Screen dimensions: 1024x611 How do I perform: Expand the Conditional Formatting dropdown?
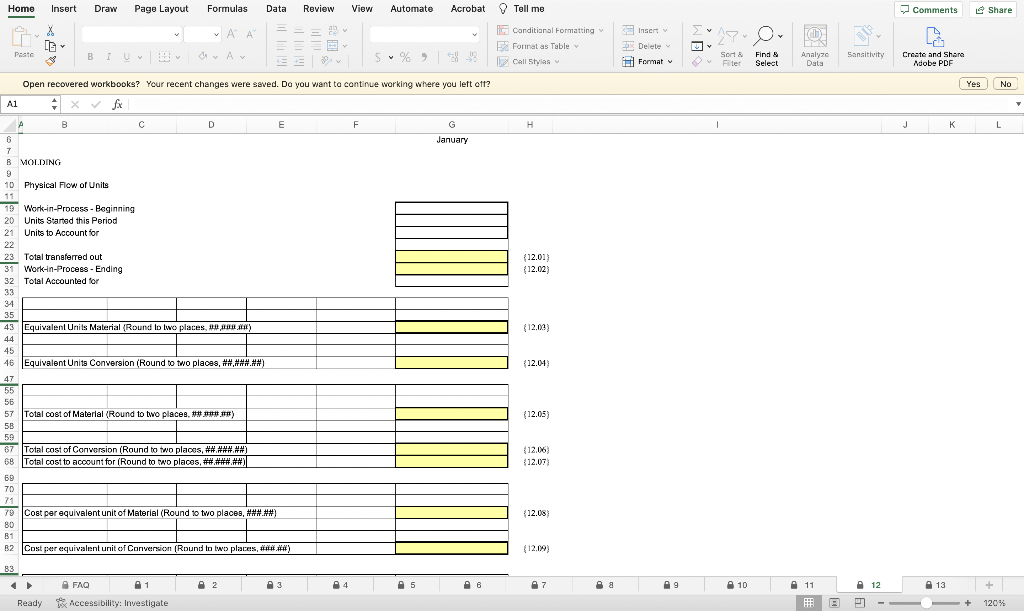tap(550, 30)
